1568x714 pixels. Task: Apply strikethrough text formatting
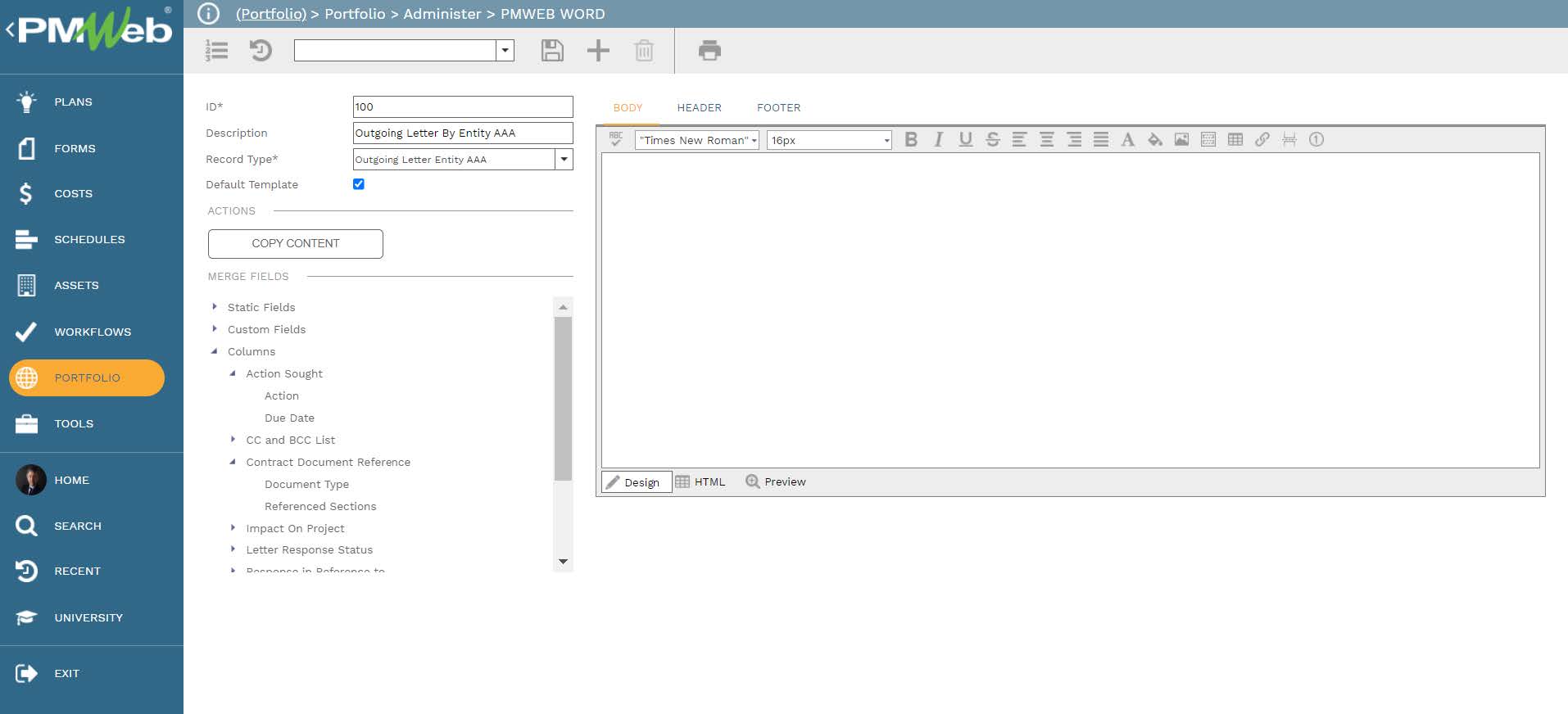(x=992, y=140)
